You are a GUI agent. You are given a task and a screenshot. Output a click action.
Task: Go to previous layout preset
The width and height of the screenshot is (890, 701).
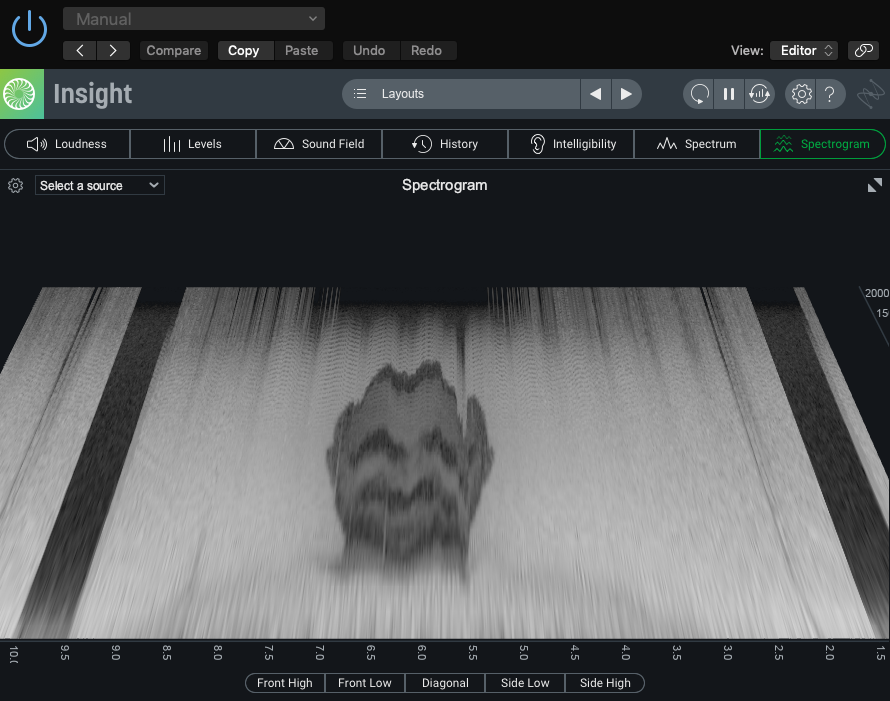coord(596,94)
